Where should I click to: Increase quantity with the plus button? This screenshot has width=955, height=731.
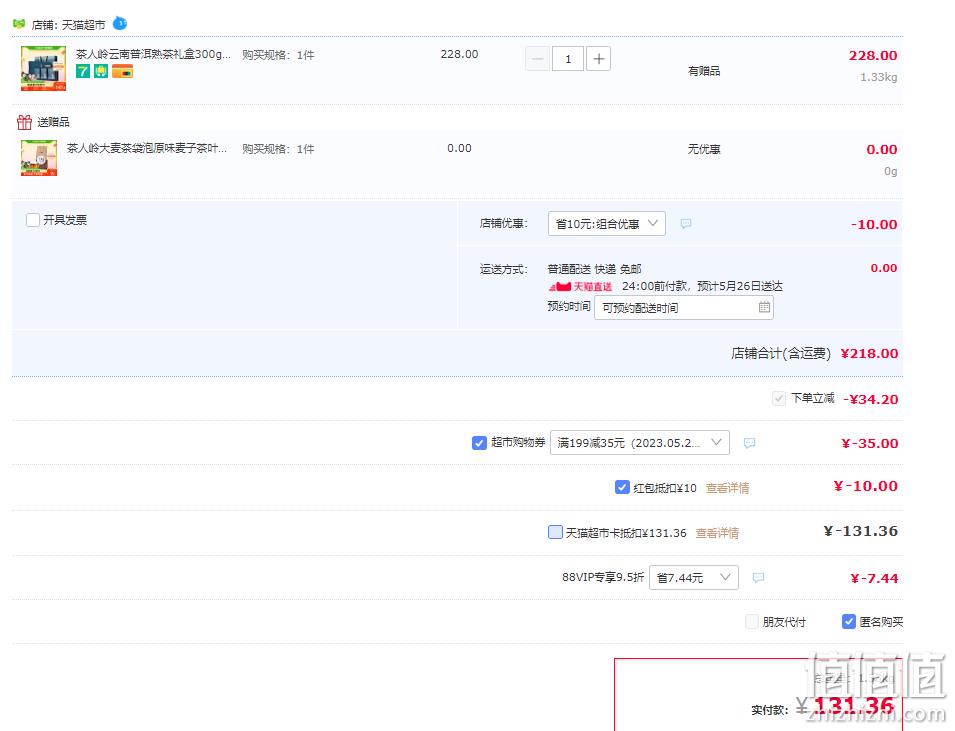[x=598, y=58]
